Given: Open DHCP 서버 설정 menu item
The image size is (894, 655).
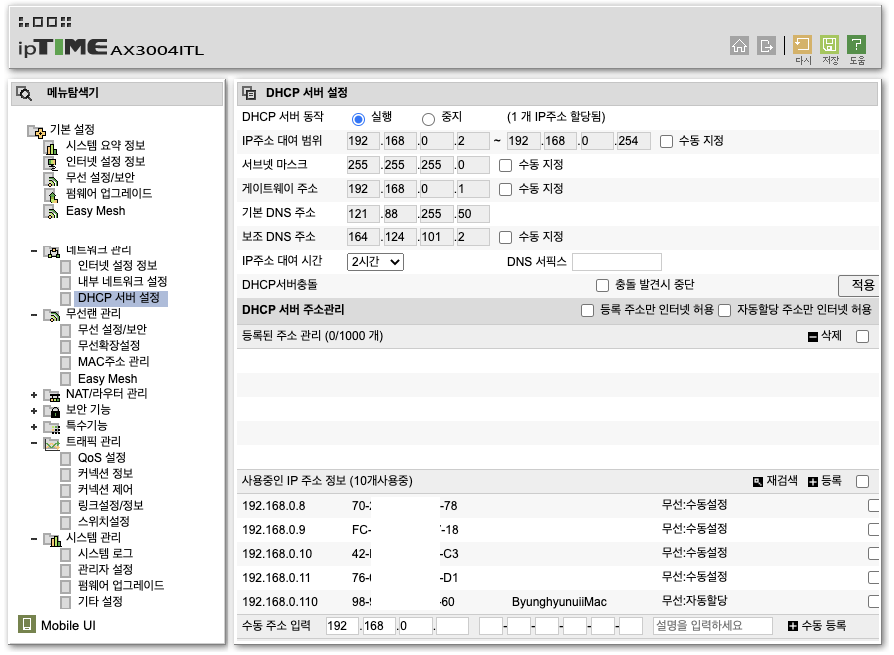Looking at the screenshot, I should tap(119, 298).
